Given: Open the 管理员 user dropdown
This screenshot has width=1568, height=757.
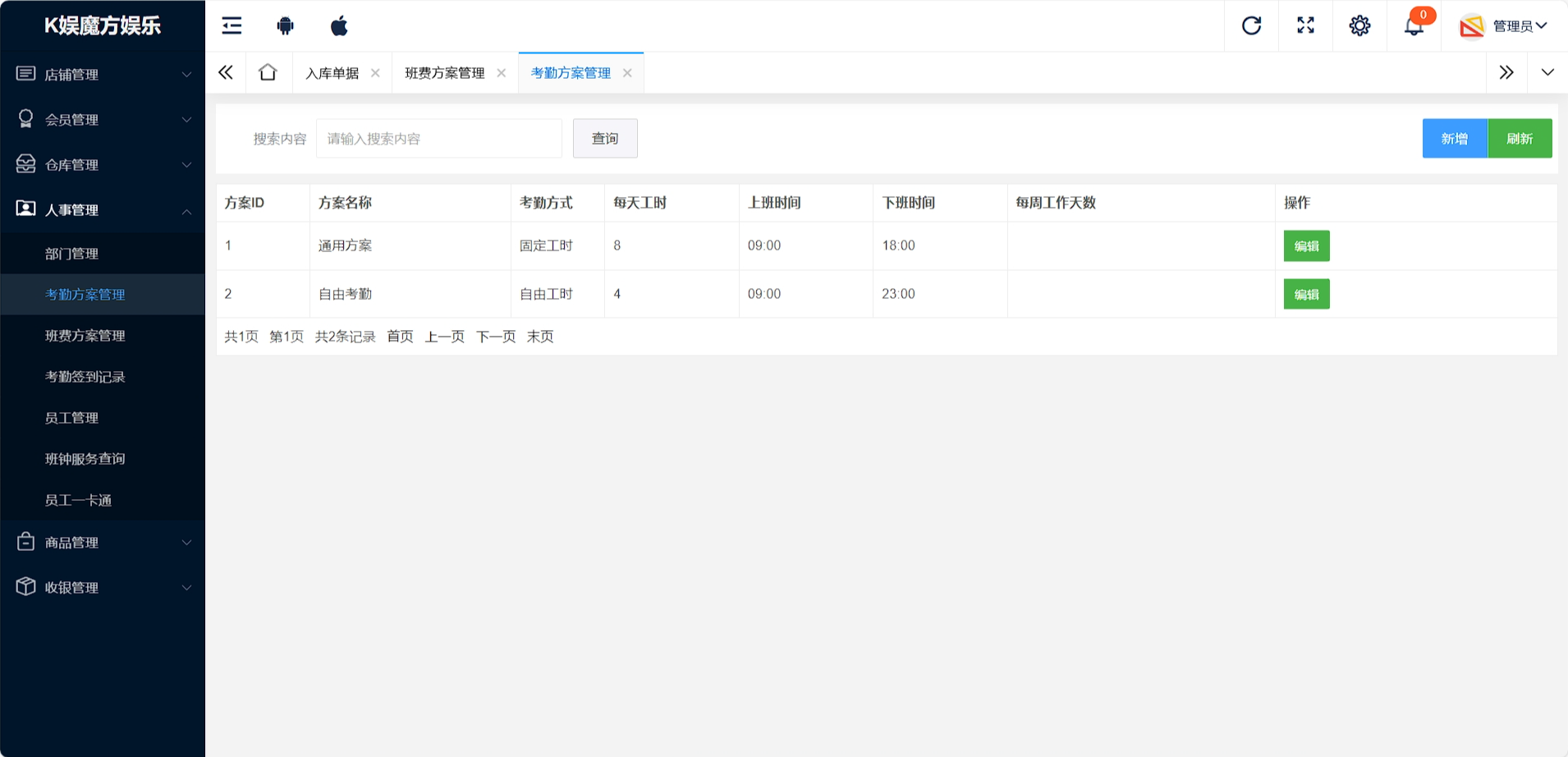Looking at the screenshot, I should pyautogui.click(x=1505, y=26).
